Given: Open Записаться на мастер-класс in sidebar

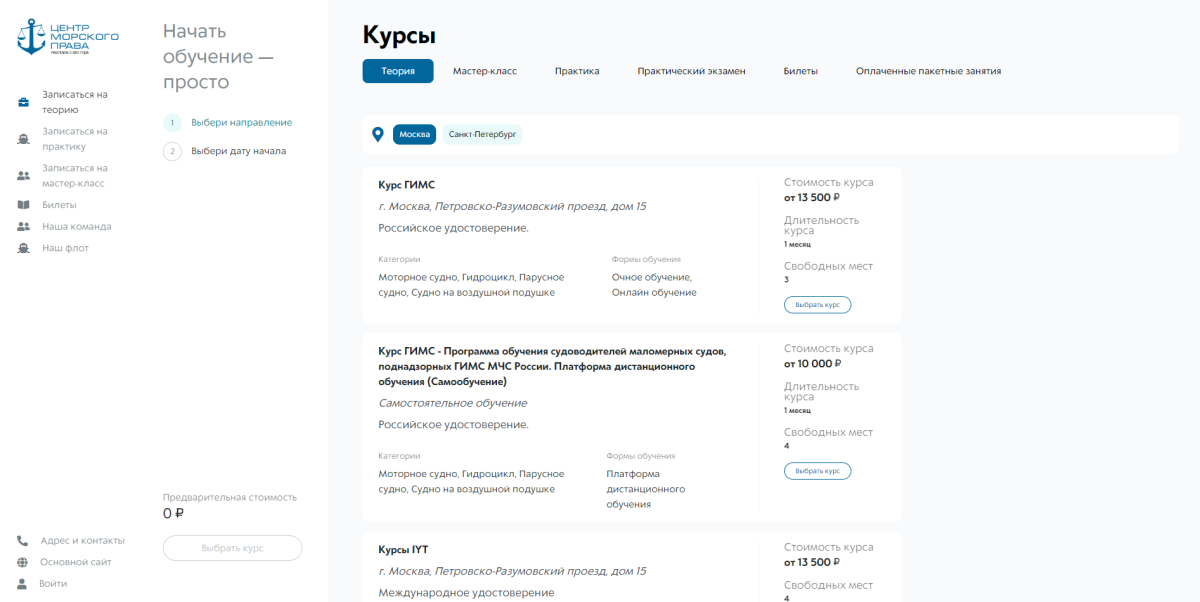Looking at the screenshot, I should (x=75, y=176).
